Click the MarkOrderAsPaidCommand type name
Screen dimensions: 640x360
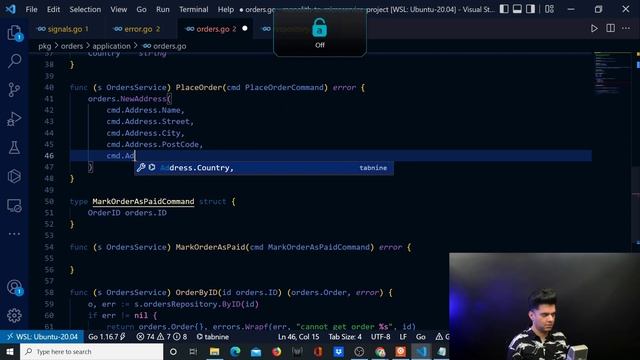(143, 201)
